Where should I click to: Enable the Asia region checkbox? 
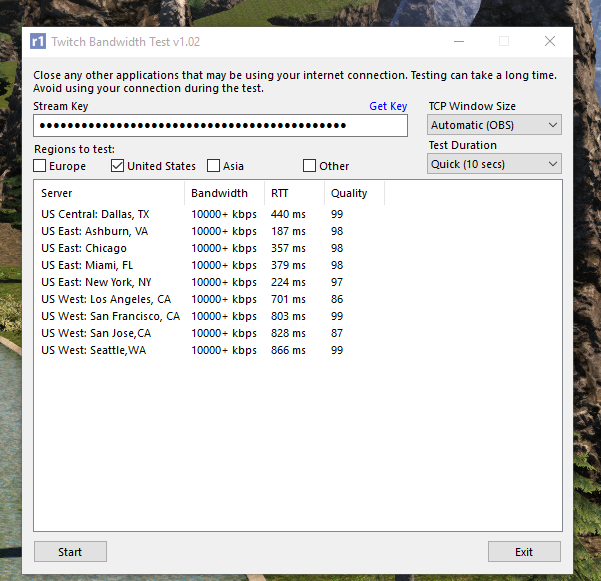click(x=213, y=166)
